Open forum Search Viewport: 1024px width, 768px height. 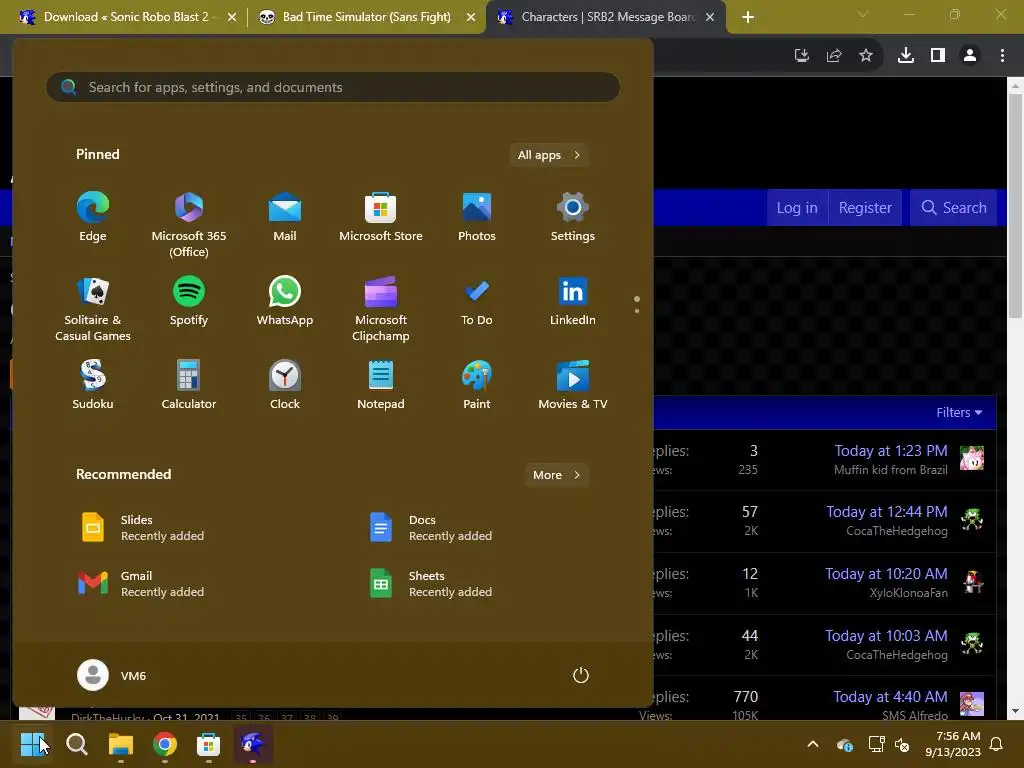click(x=953, y=208)
